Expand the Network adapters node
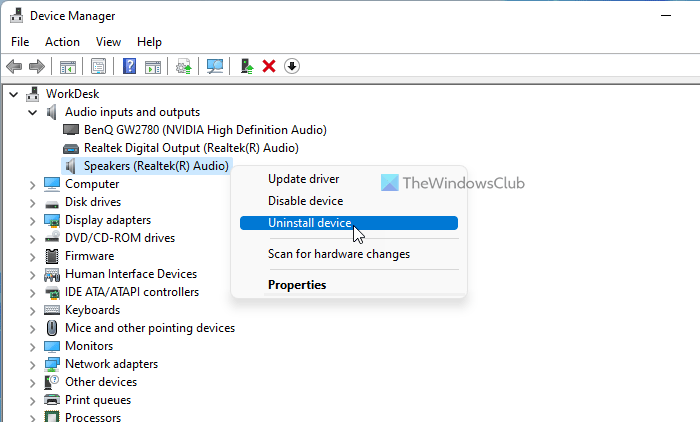700x422 pixels. (32, 364)
